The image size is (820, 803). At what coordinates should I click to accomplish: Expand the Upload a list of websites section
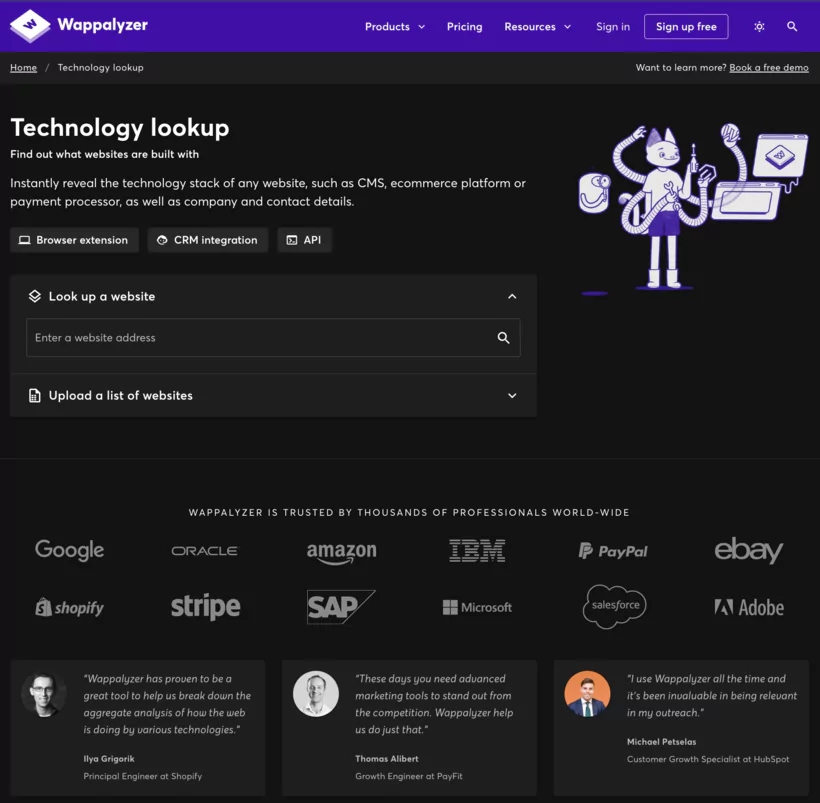[511, 395]
